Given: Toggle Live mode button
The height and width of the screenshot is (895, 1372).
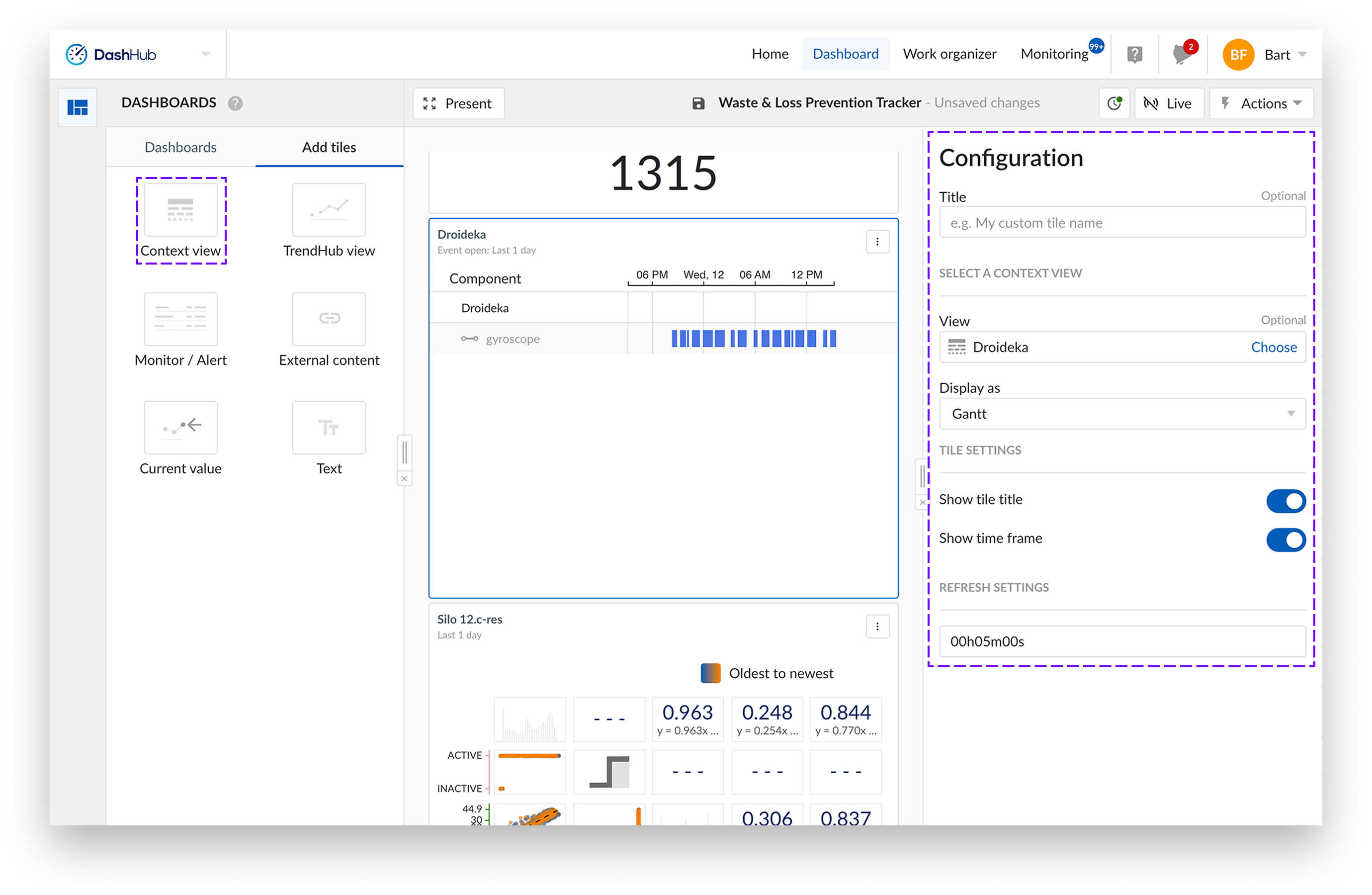Looking at the screenshot, I should tap(1169, 104).
